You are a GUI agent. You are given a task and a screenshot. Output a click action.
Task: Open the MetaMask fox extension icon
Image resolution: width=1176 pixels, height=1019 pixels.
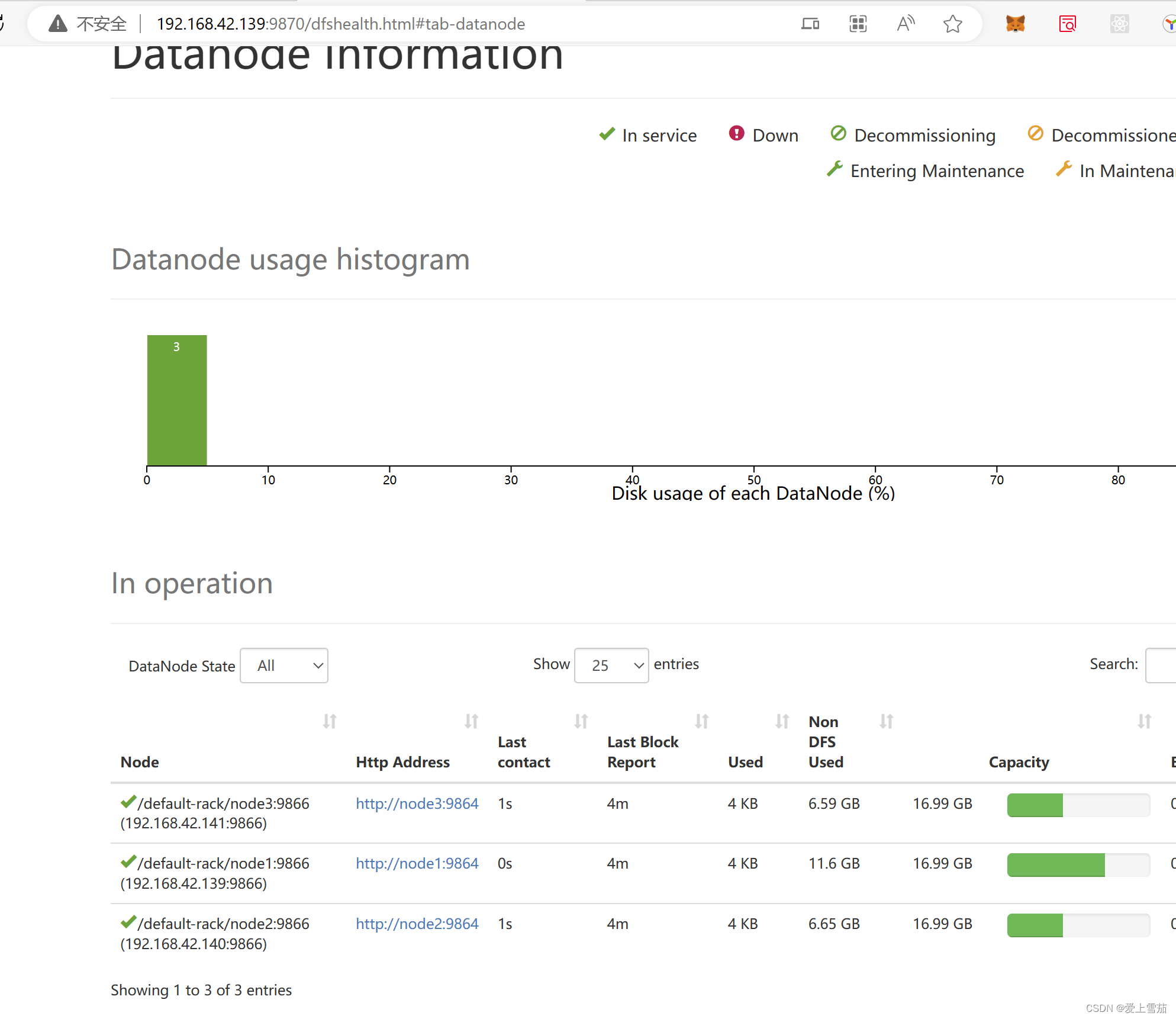click(x=1015, y=24)
